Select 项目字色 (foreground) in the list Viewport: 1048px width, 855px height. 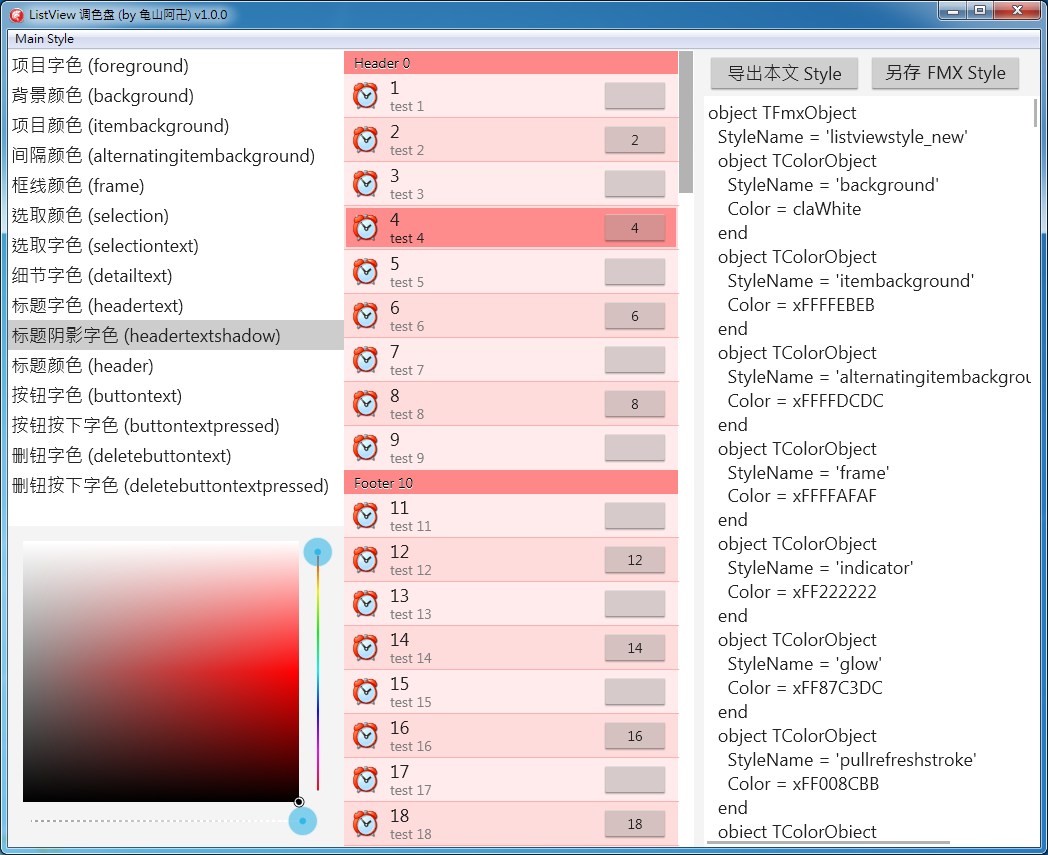point(176,66)
